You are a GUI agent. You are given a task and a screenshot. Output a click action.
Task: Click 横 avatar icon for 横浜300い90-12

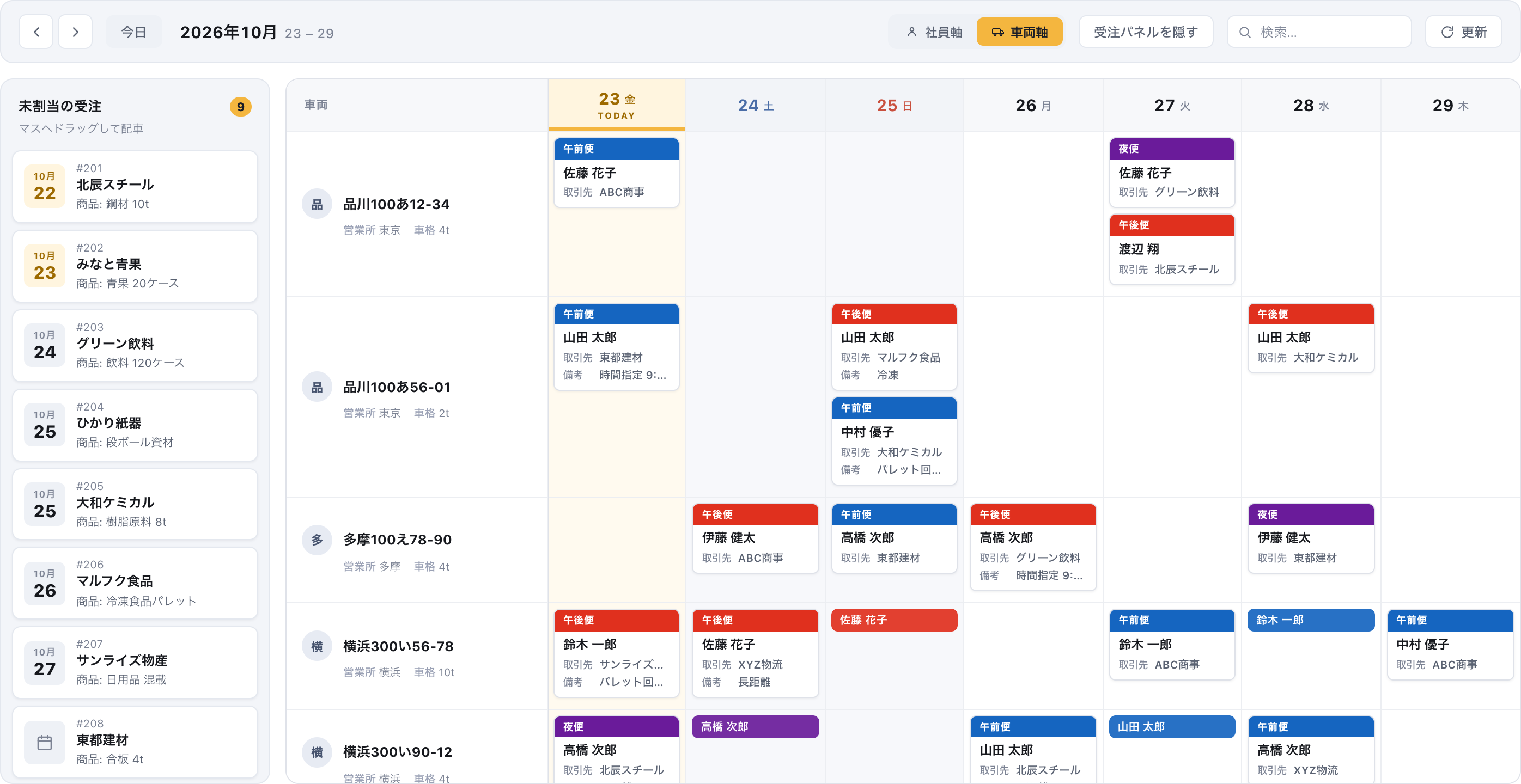pyautogui.click(x=317, y=751)
